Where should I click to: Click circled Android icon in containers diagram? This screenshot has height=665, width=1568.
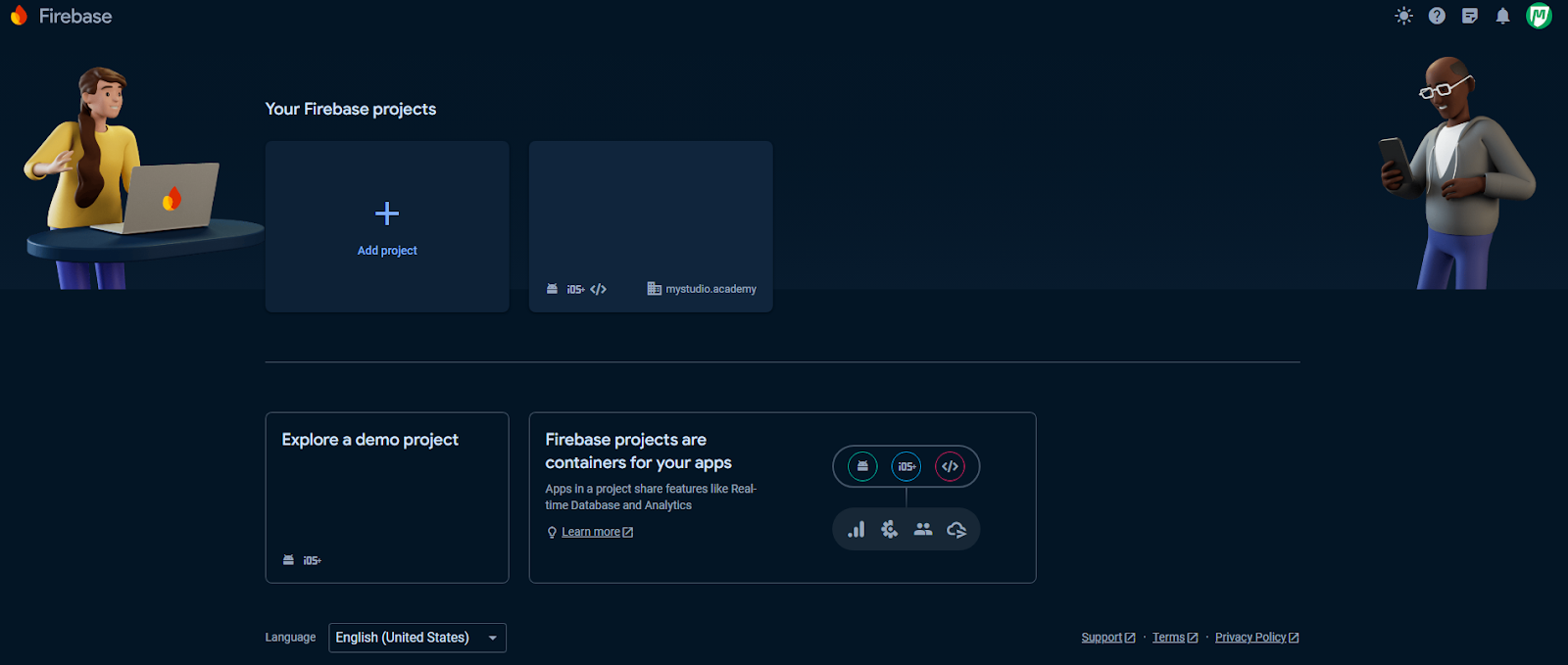(862, 466)
